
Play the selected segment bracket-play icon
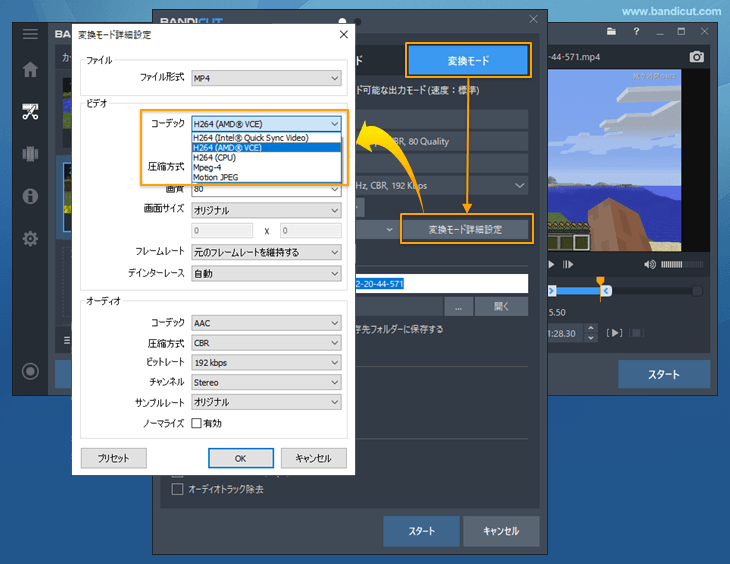(x=615, y=333)
